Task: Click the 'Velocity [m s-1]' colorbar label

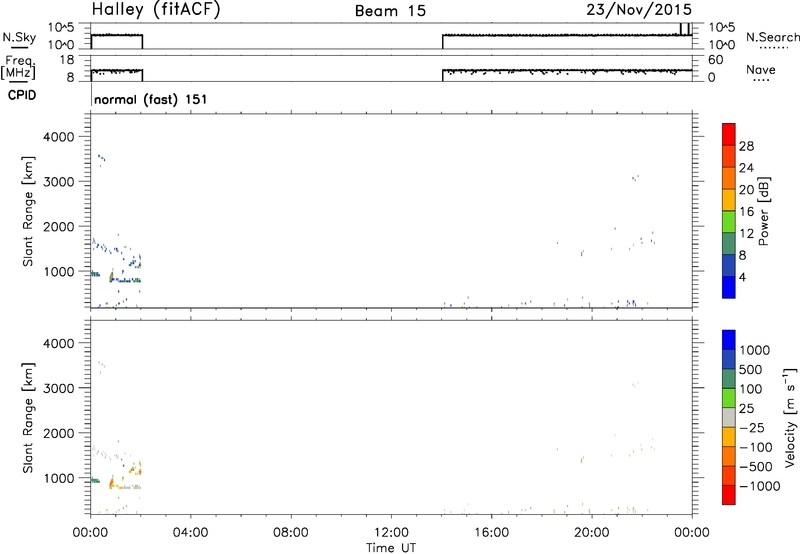Action: tap(790, 417)
